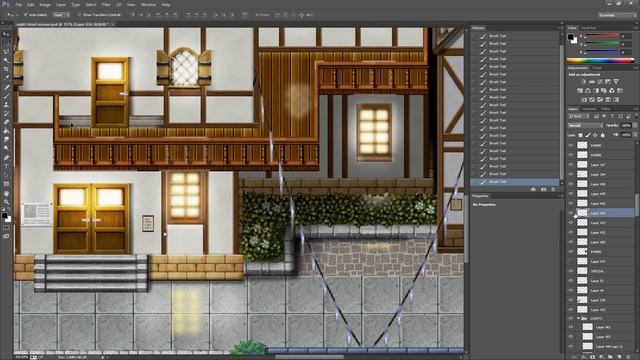Select the Eyedropper tool
Screen dimensions: 640x360
pos(6,78)
